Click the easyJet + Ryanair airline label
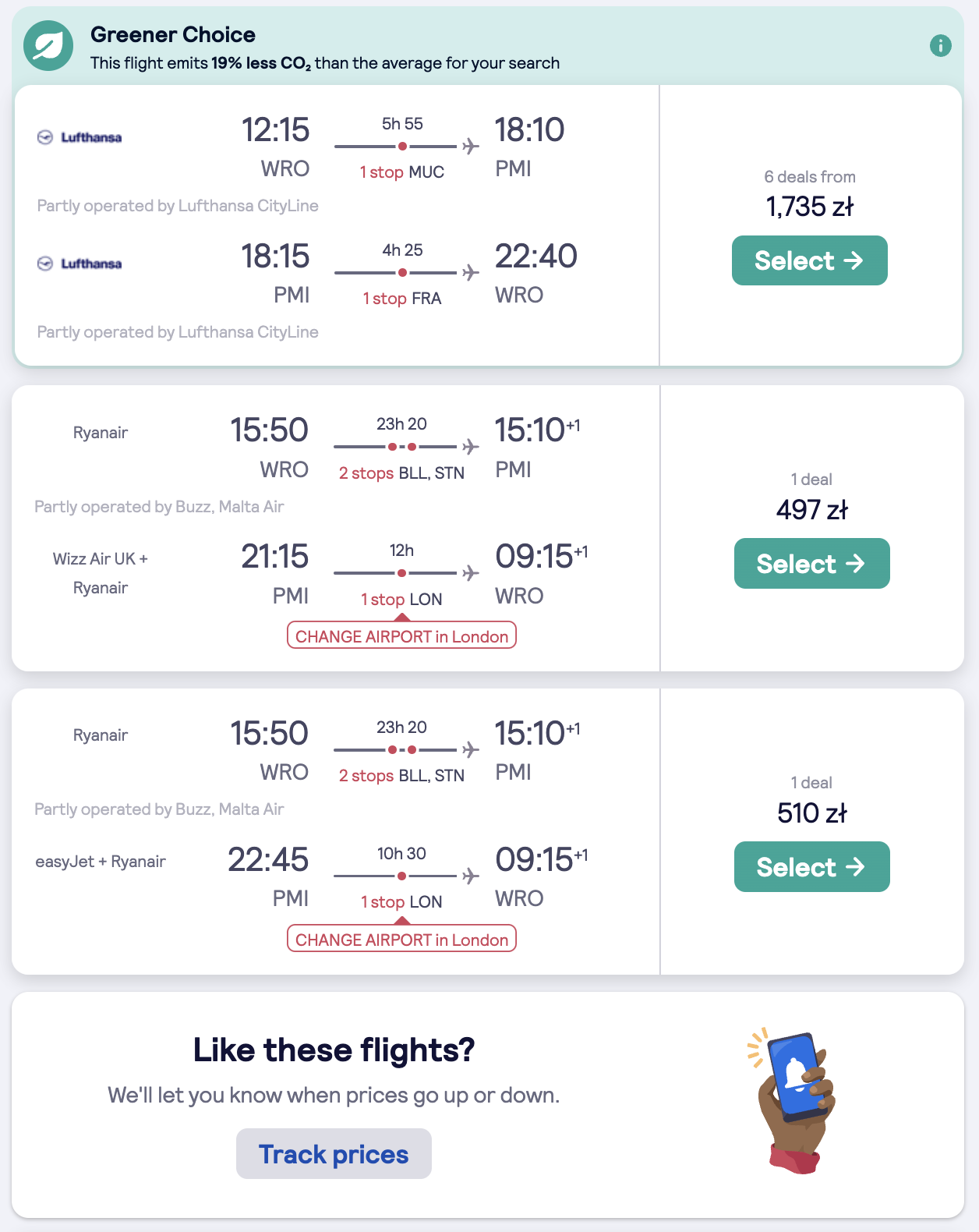Viewport: 979px width, 1232px height. coord(101,862)
